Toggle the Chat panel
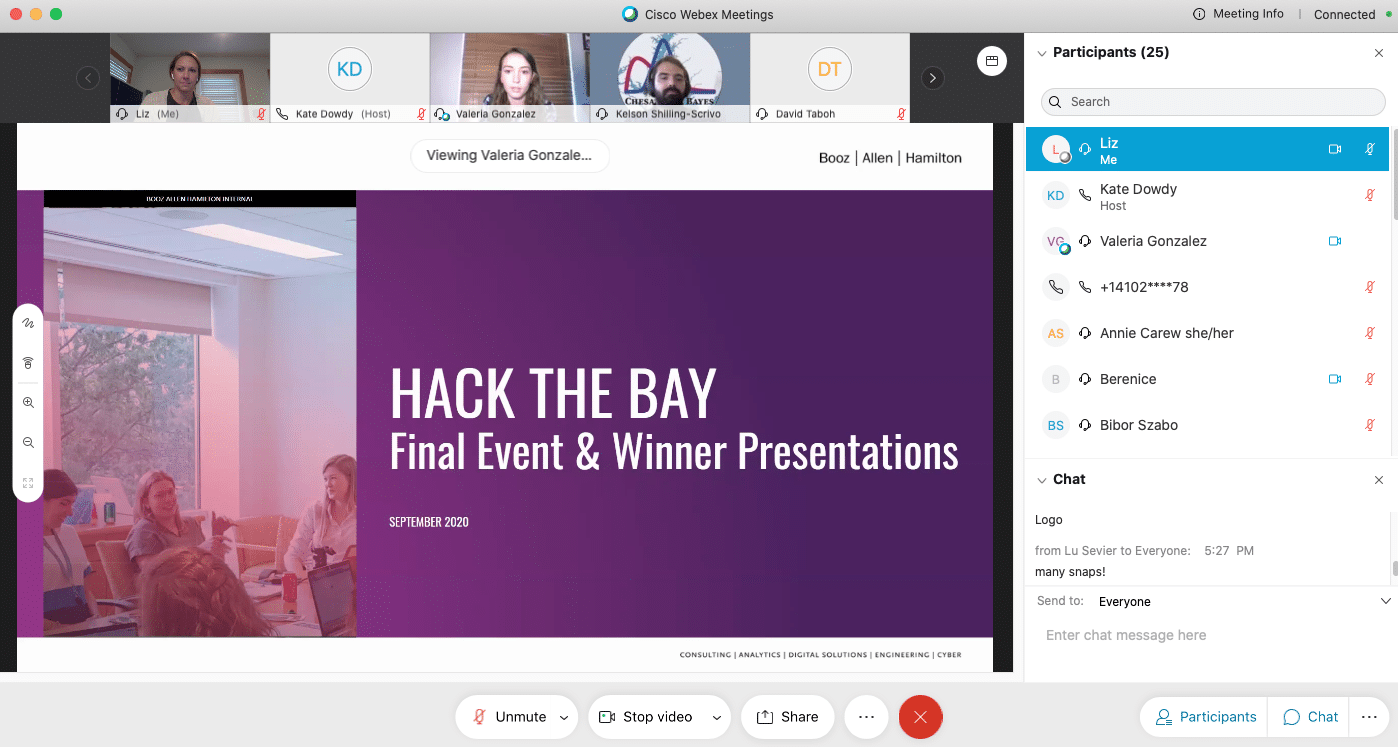Viewport: 1398px width, 747px height. click(1309, 717)
